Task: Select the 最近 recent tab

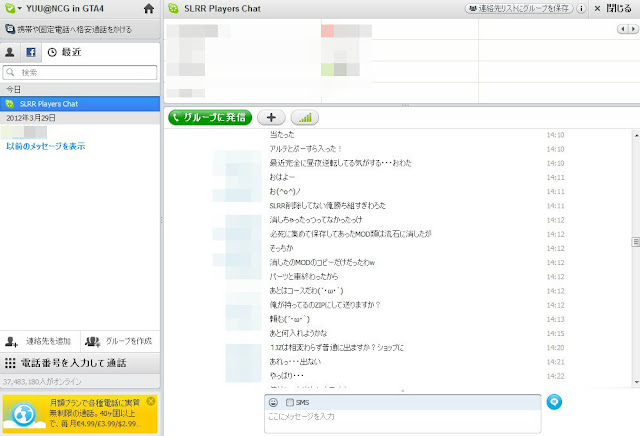Action: (64, 52)
